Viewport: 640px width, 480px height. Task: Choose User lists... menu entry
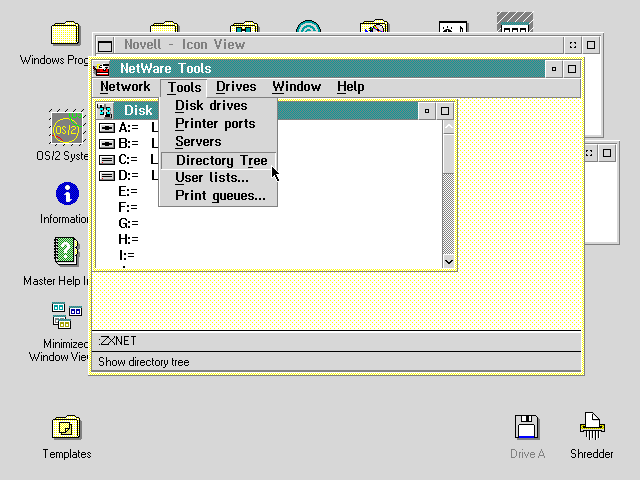218,178
